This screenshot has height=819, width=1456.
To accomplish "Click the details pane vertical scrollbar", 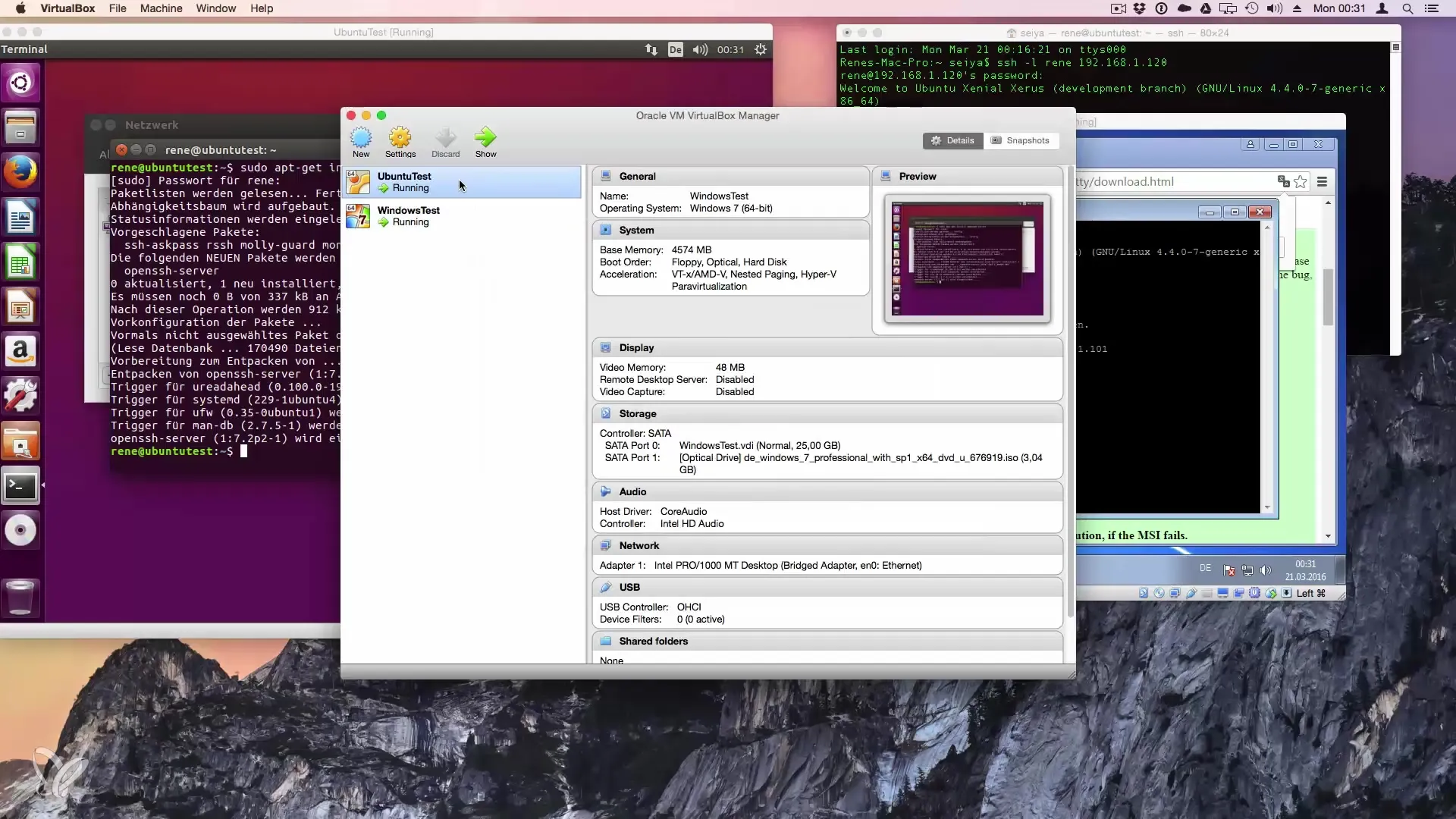I will [1070, 391].
